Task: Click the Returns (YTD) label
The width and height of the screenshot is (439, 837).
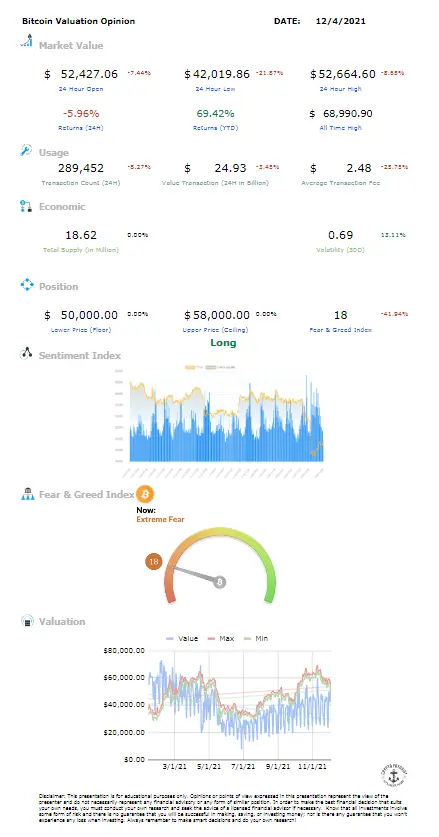Action: pos(216,128)
